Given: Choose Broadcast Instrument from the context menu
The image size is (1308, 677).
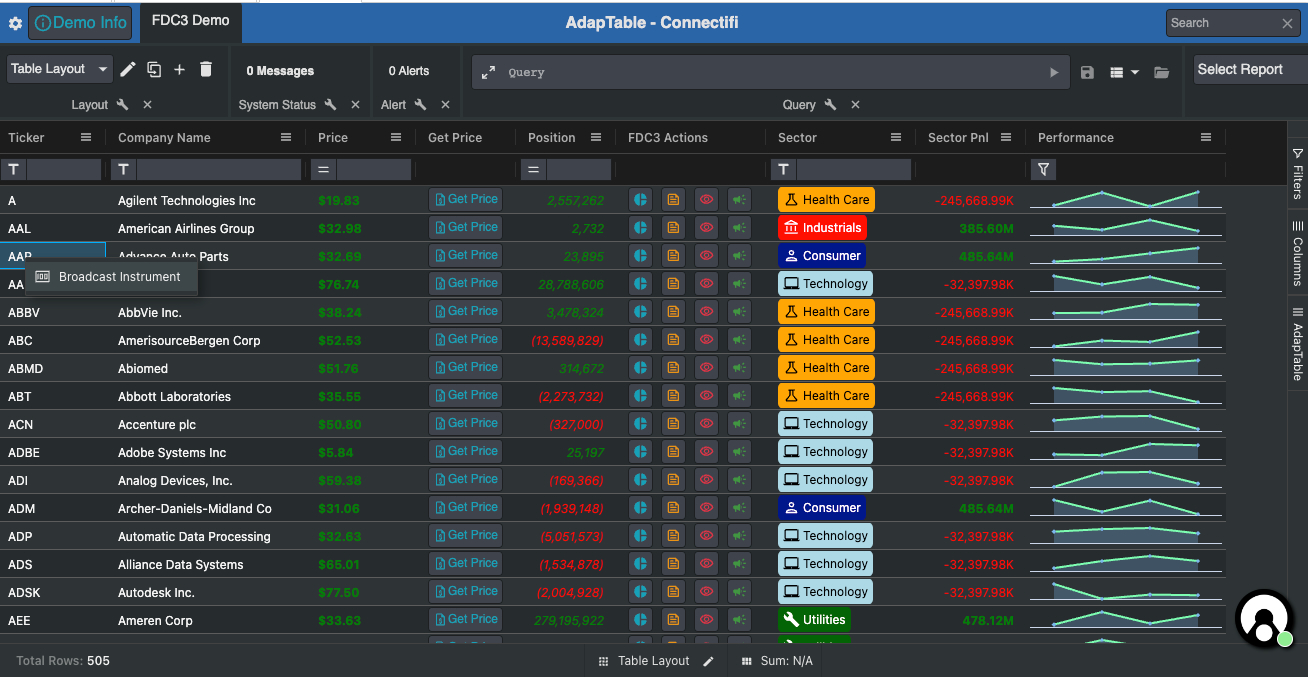Looking at the screenshot, I should point(111,277).
